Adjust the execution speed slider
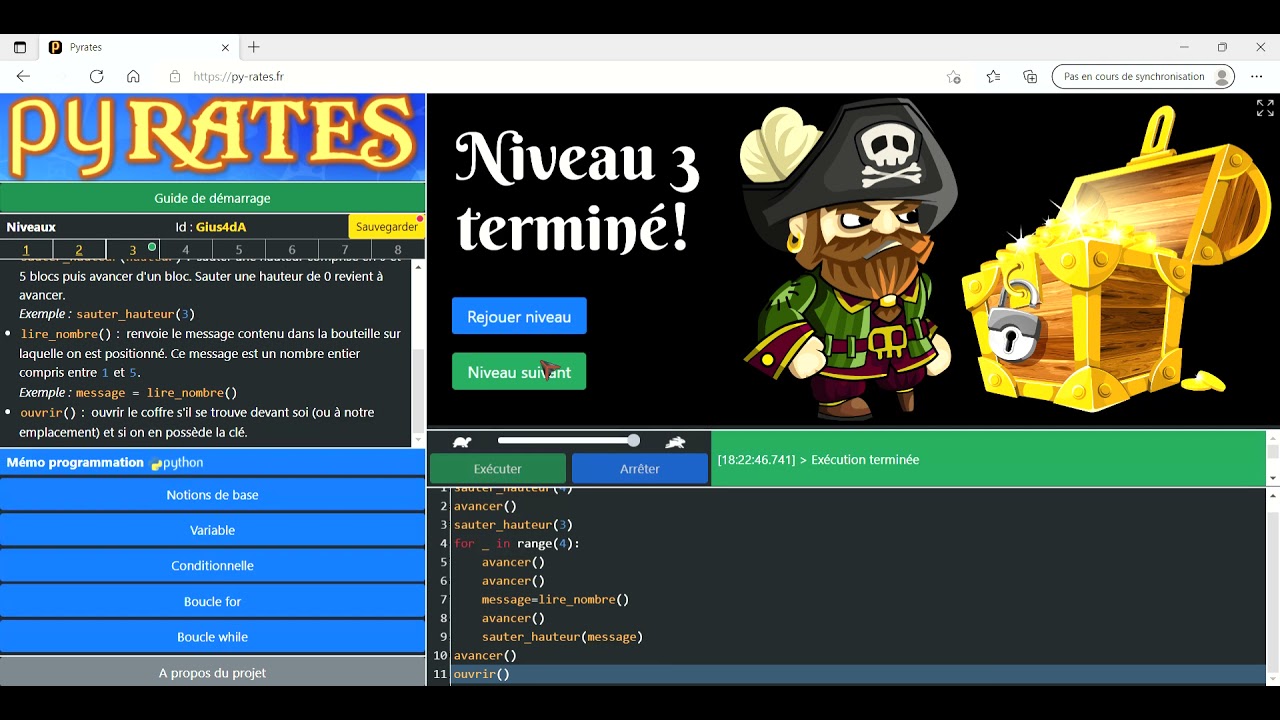The height and width of the screenshot is (720, 1280). [x=569, y=441]
